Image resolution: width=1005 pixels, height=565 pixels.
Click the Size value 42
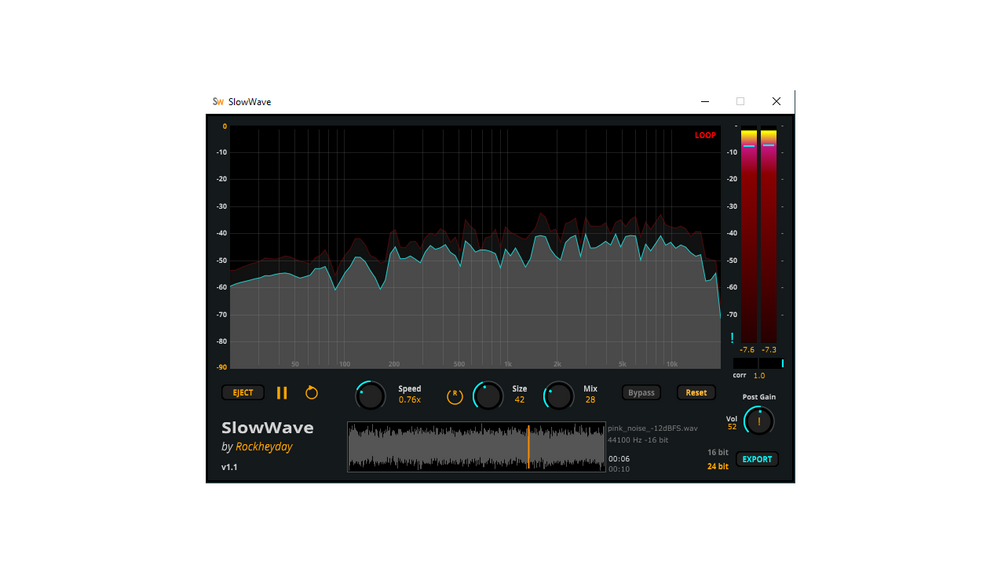520,400
